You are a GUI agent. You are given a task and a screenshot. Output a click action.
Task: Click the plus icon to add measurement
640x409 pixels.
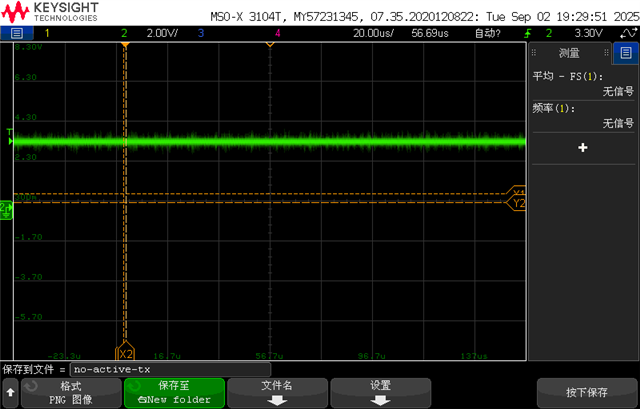[583, 148]
